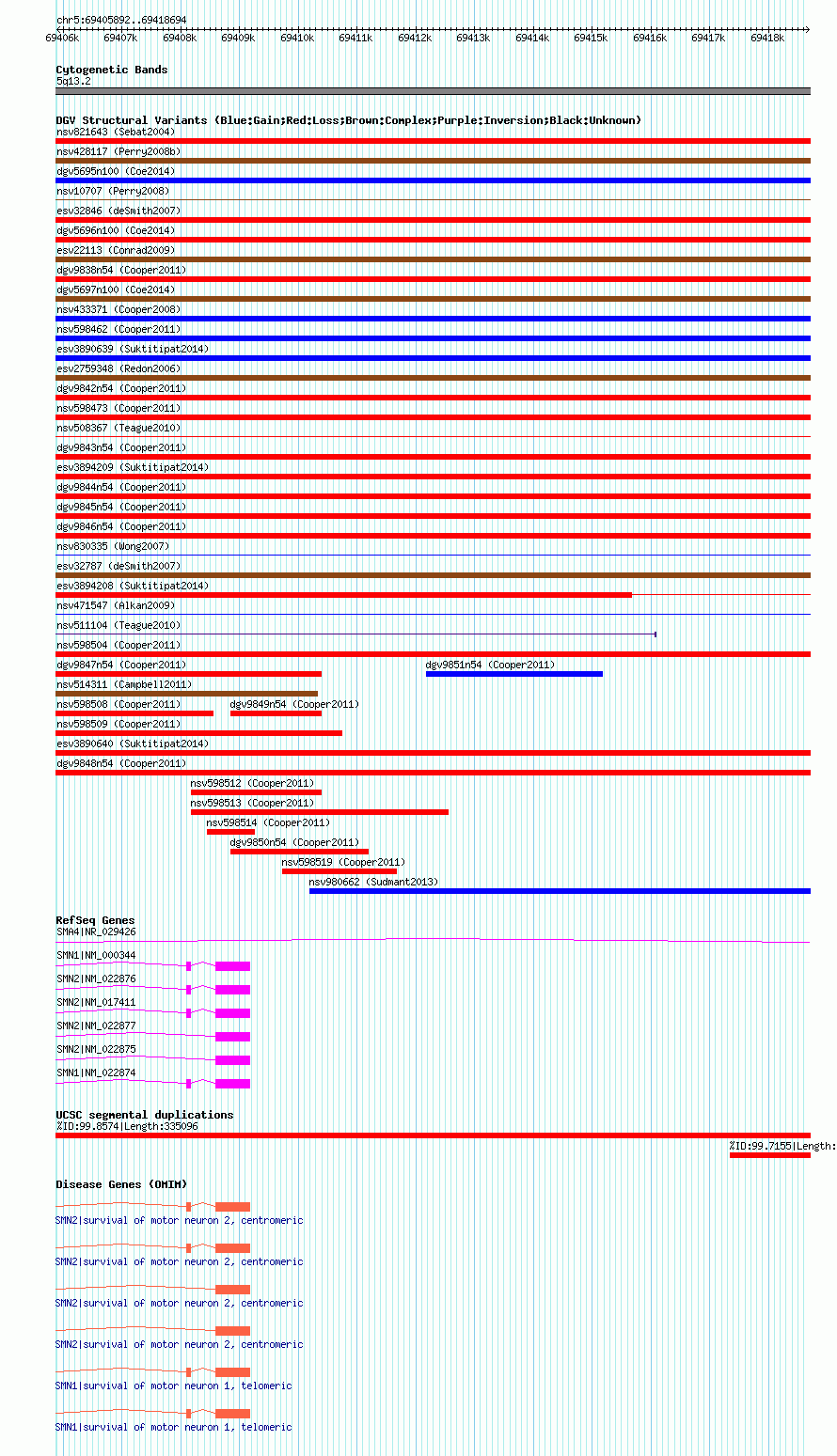
Task: Click the 5q13.2 band label
Action: [73, 82]
